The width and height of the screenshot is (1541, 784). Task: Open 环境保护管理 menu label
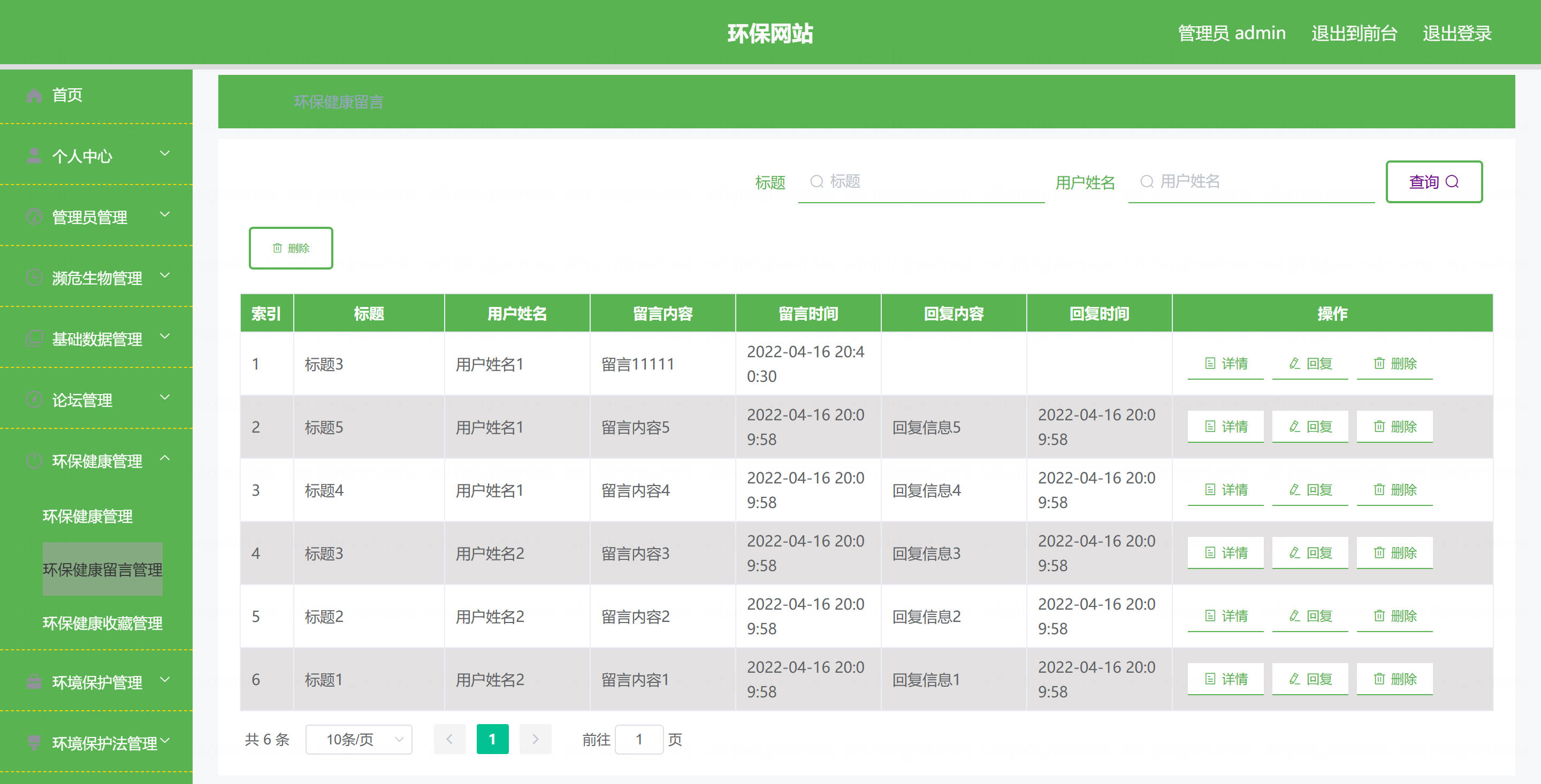click(97, 682)
